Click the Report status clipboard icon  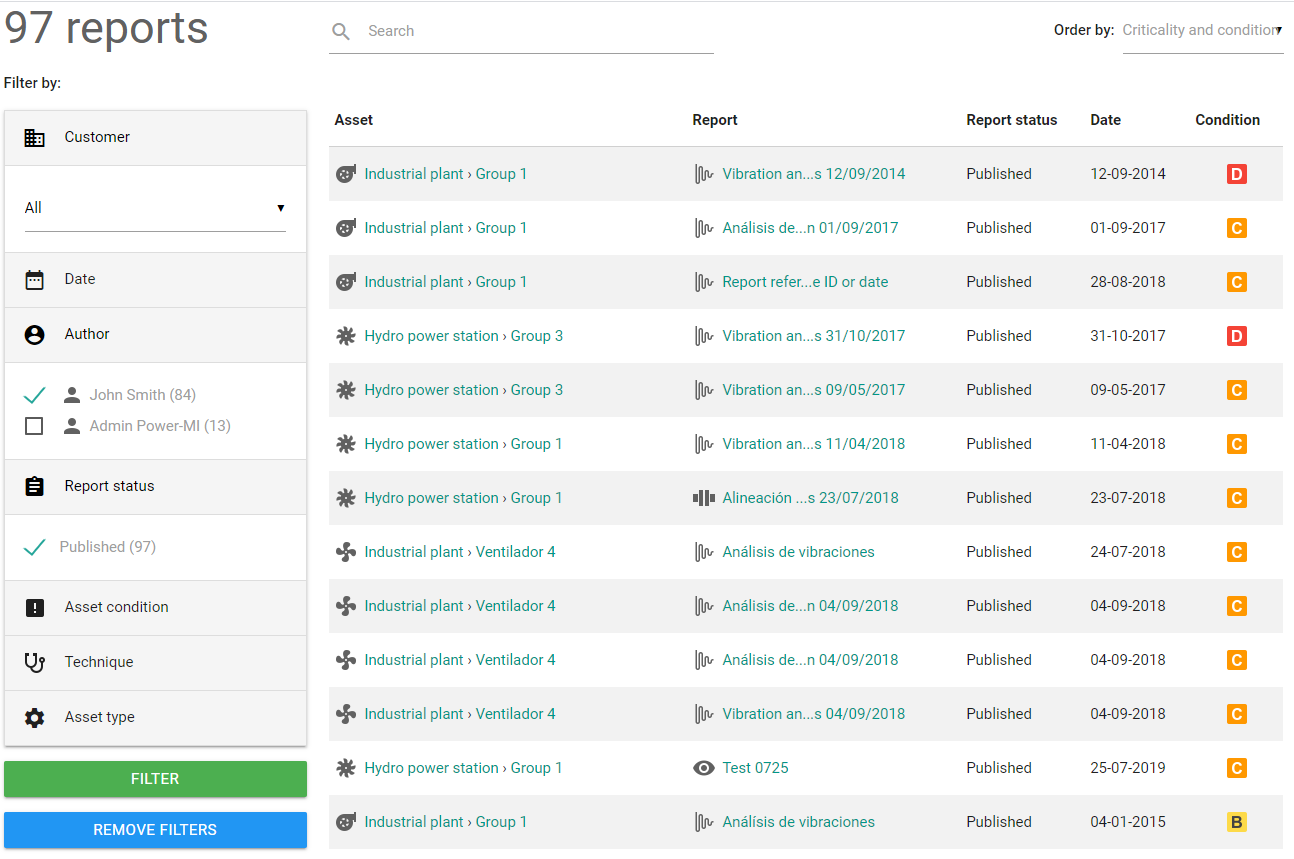tap(35, 487)
